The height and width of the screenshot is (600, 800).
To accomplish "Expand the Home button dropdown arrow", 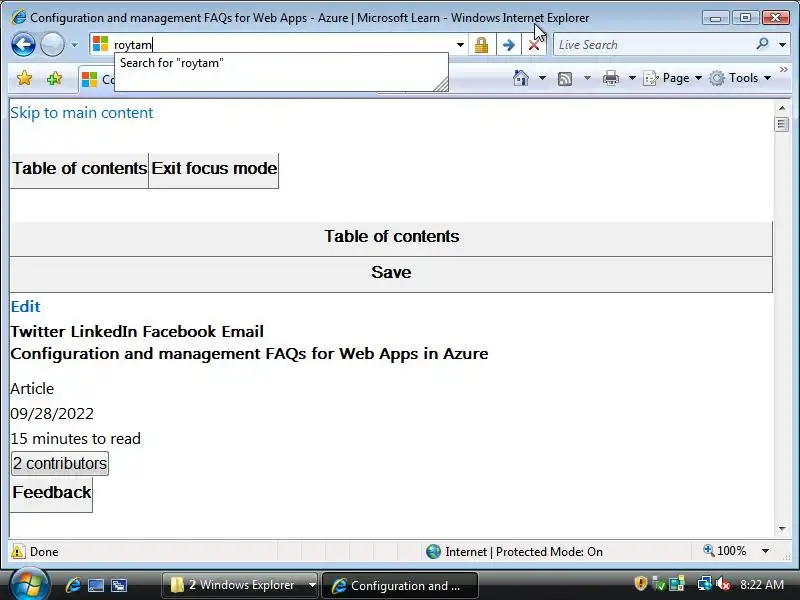I will 542,78.
